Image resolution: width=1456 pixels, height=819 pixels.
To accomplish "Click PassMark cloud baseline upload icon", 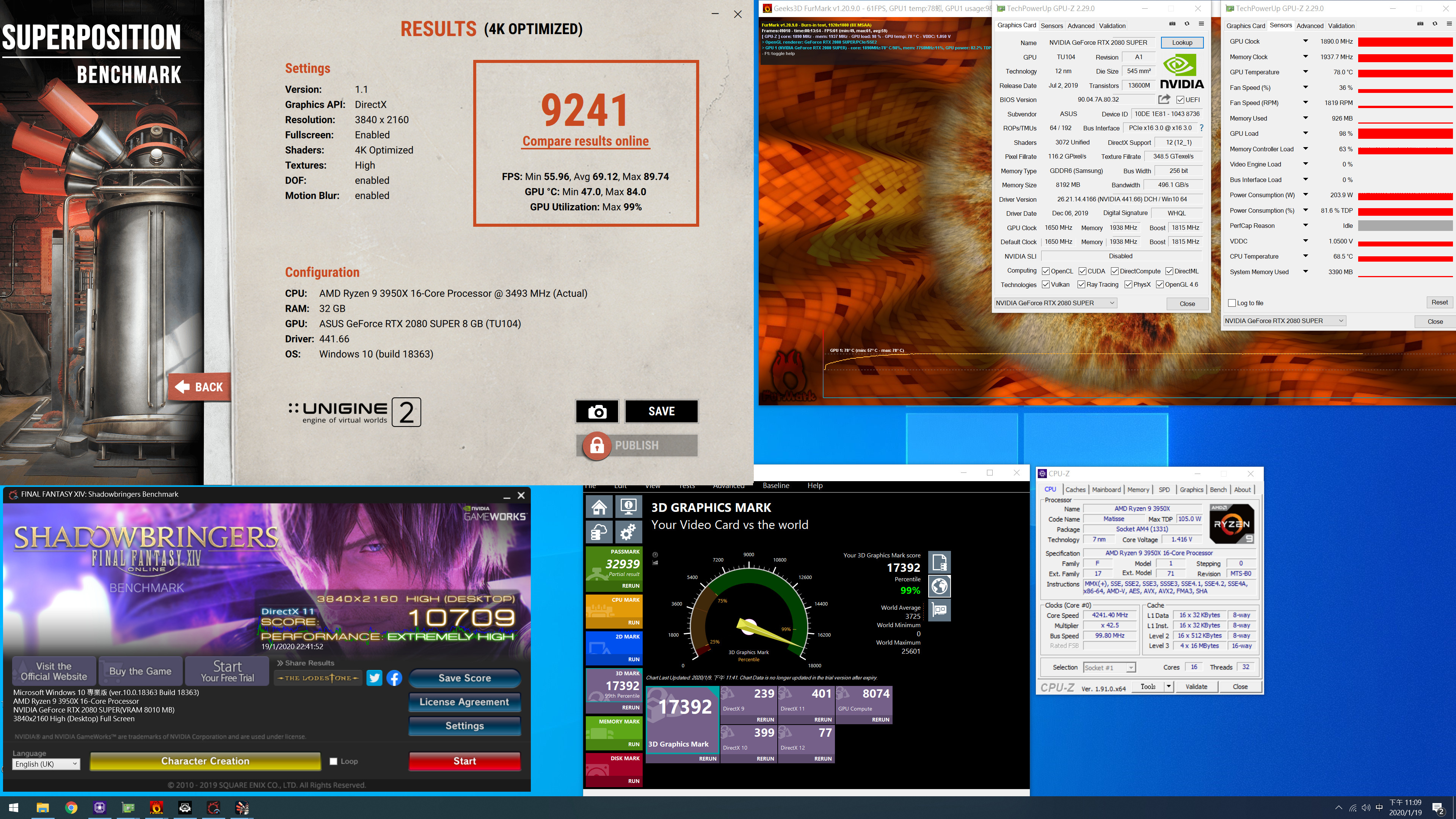I will 599,532.
